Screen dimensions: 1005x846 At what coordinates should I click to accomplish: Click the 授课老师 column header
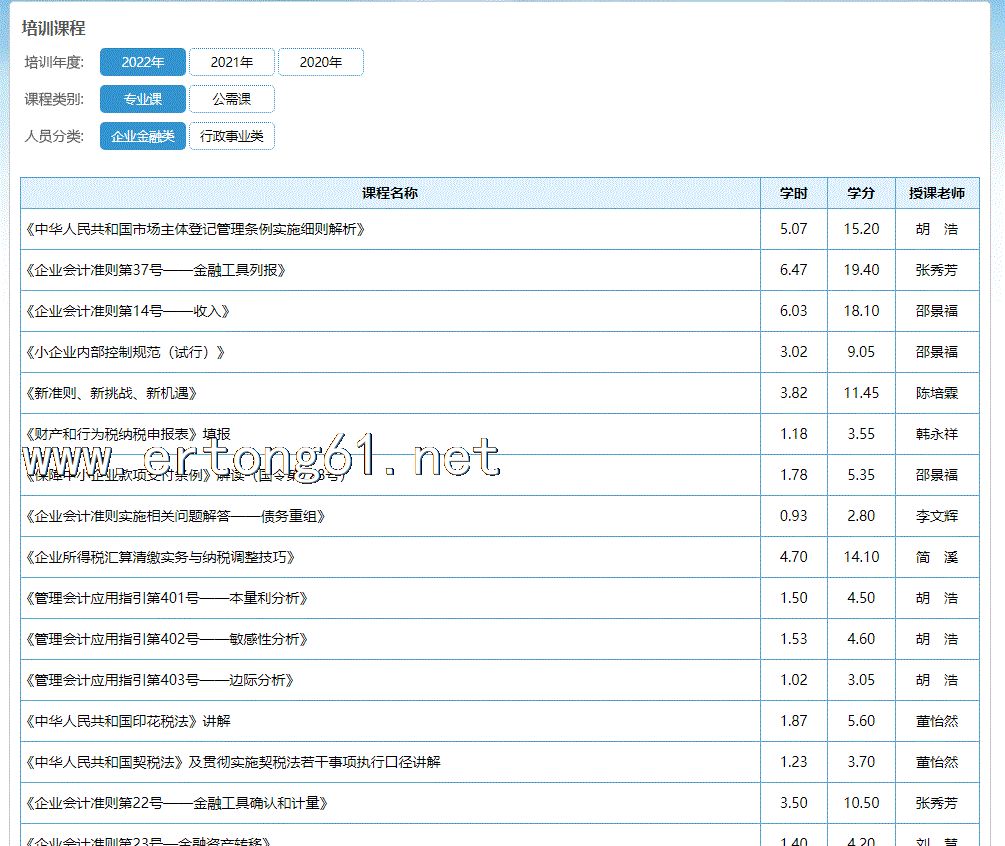coord(936,193)
